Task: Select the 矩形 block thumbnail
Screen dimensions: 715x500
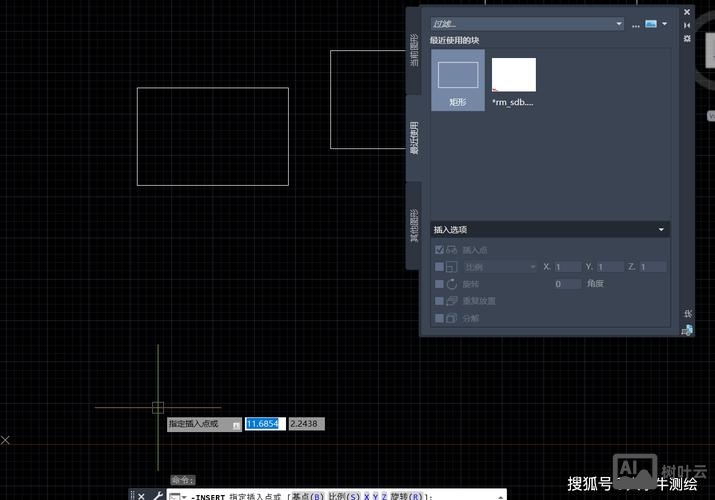Action: [x=458, y=79]
